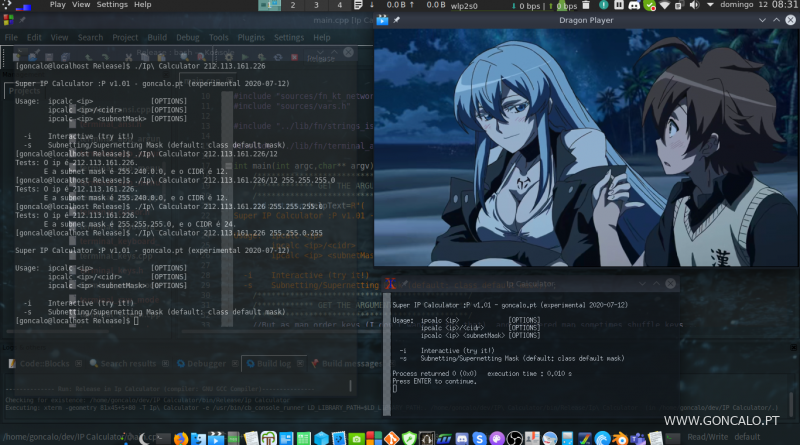This screenshot has width=800, height=445.
Task: Open the video player clapperboard taskbar icon
Action: tap(216, 438)
